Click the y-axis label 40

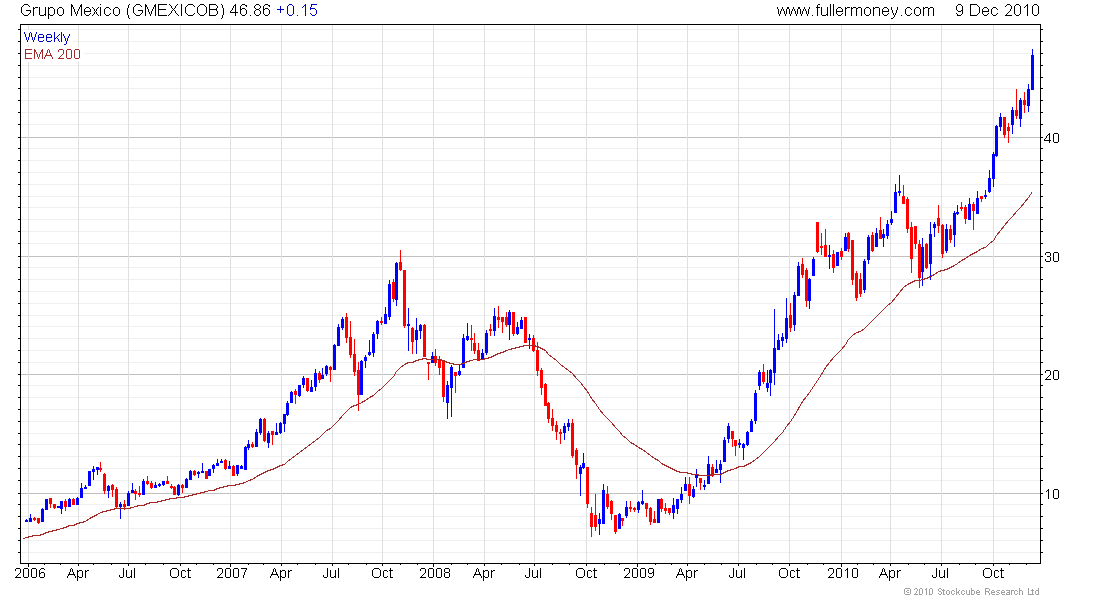[1052, 138]
